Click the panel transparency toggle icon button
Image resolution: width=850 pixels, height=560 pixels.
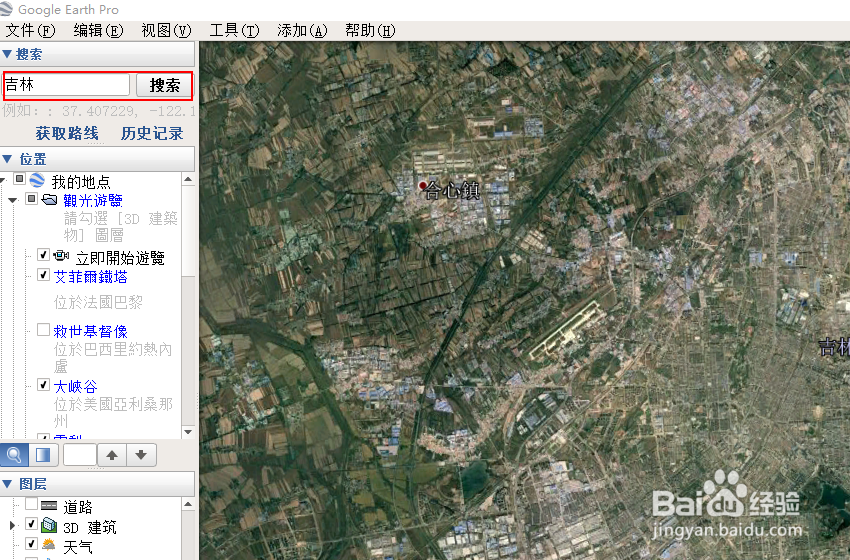[x=43, y=455]
